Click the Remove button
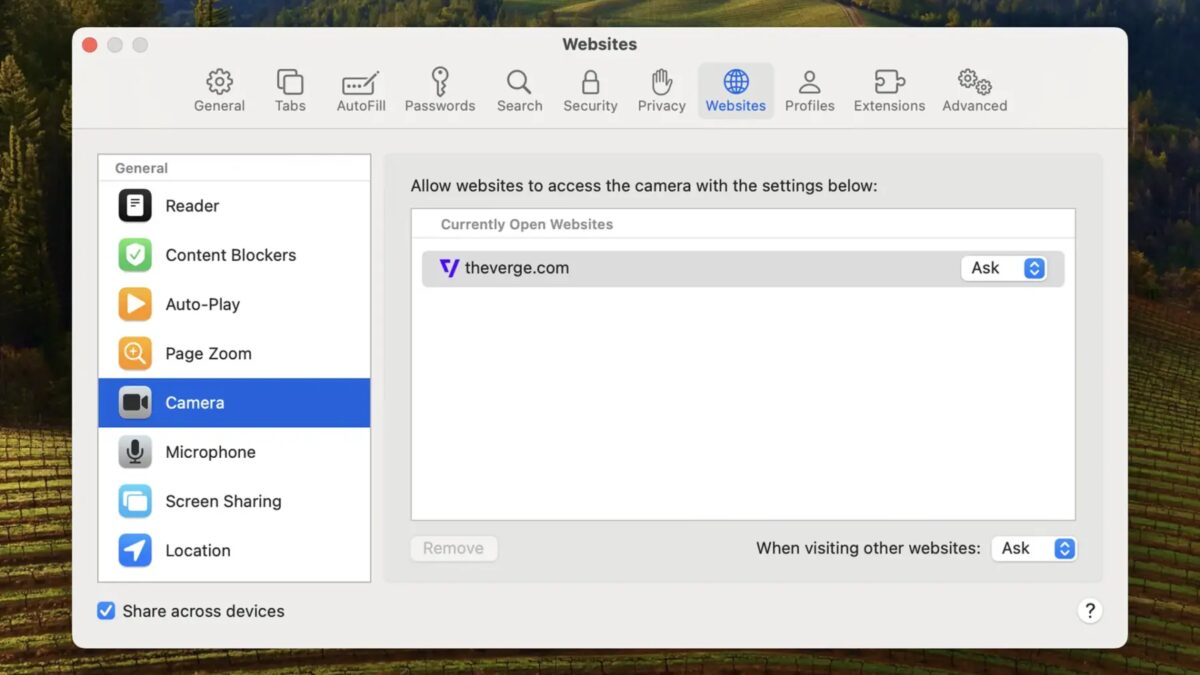Screen dimensions: 1200x675 [453, 548]
